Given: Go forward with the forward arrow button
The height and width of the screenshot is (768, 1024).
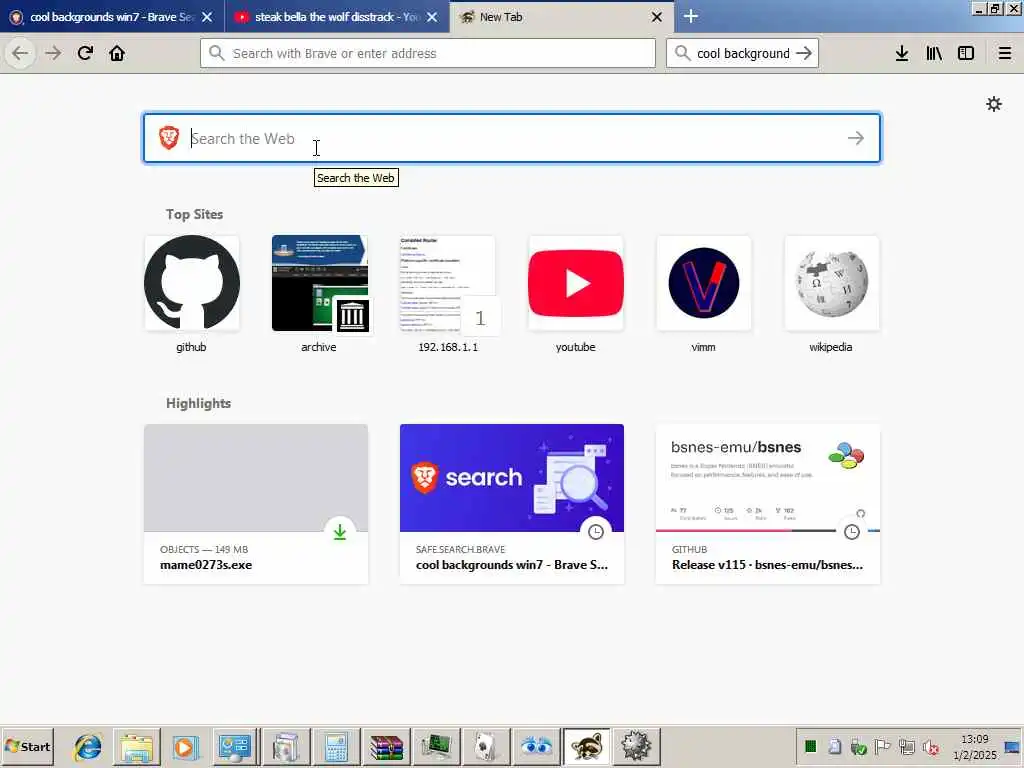Looking at the screenshot, I should 53,53.
